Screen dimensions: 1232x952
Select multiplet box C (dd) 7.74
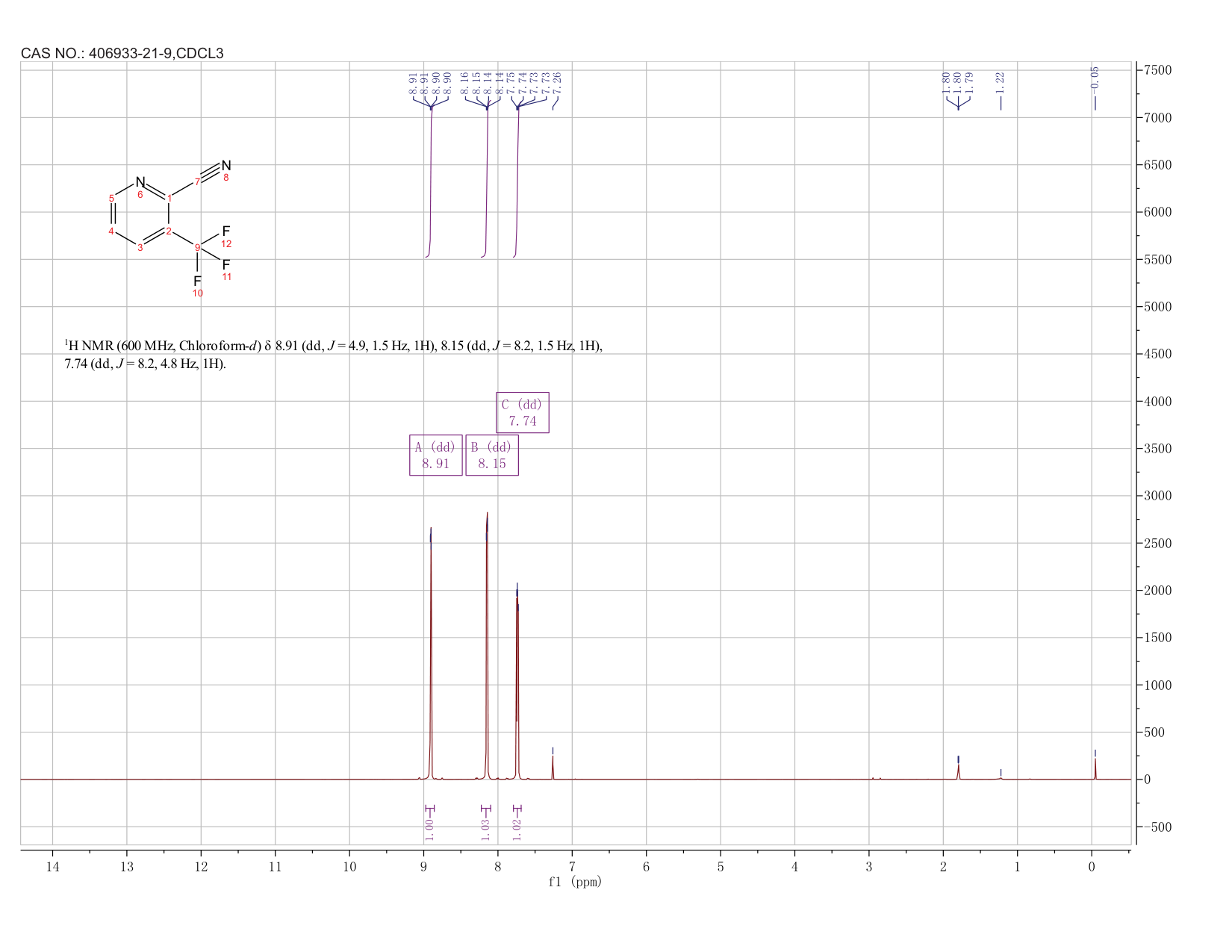(523, 412)
